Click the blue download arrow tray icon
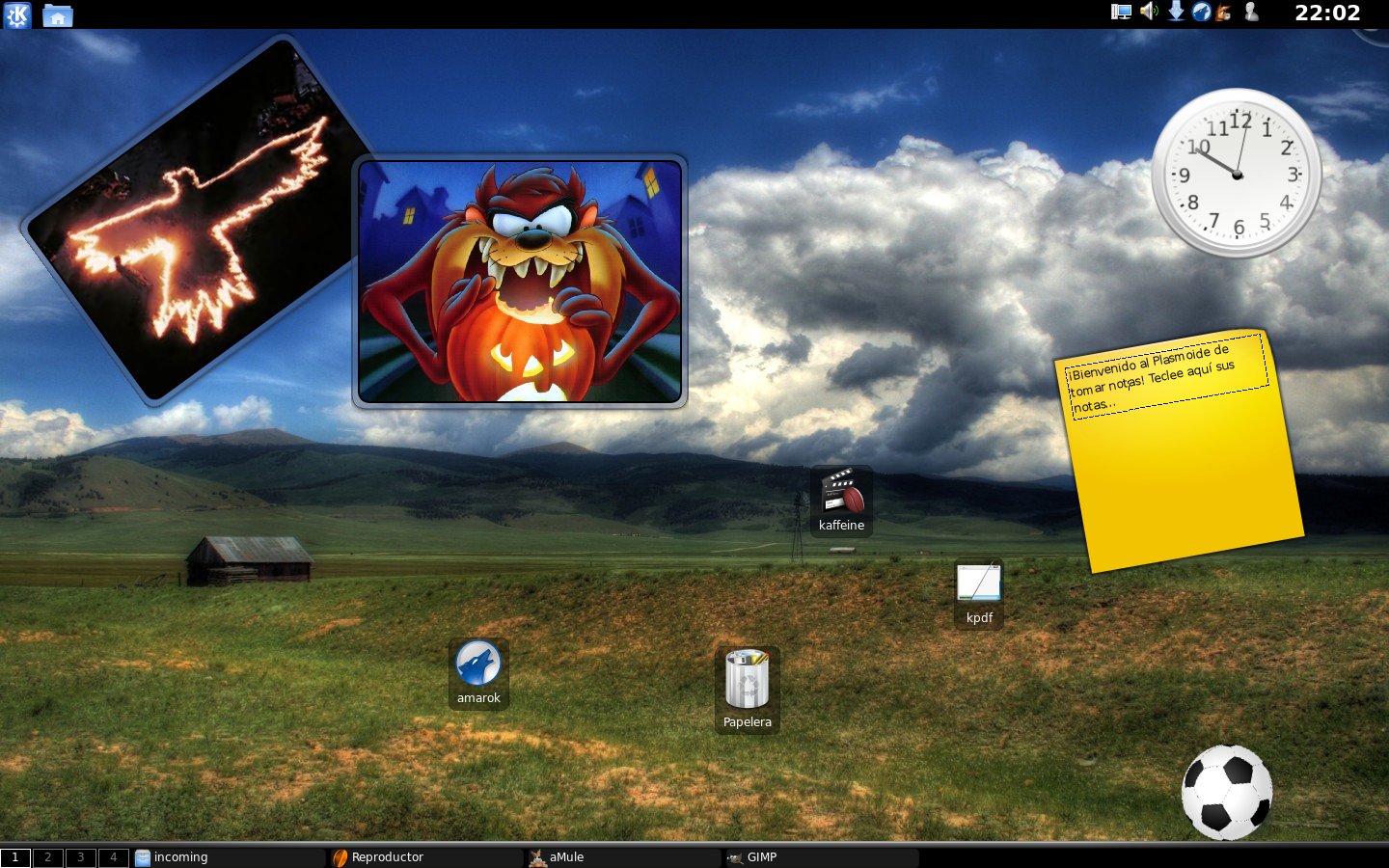 click(1176, 12)
